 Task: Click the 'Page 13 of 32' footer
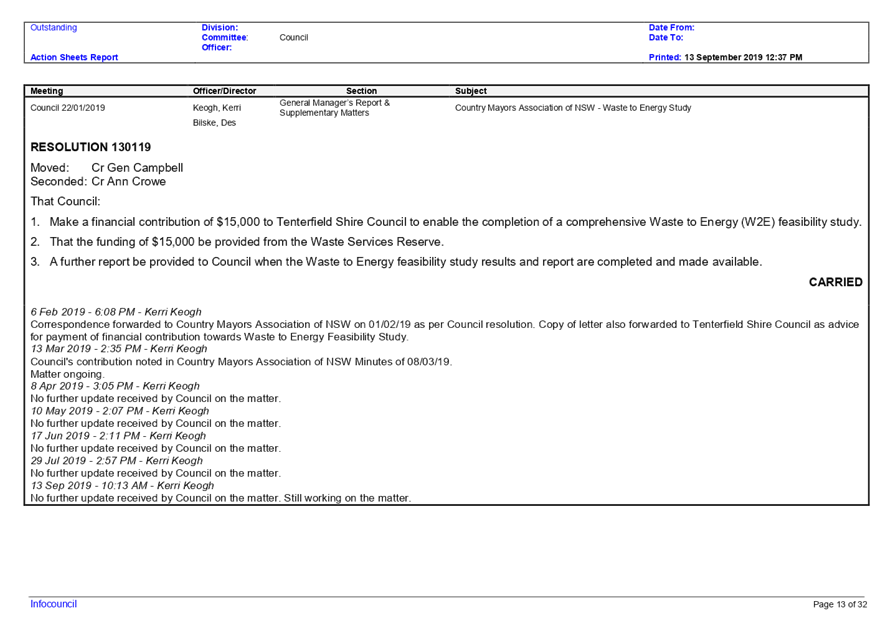[840, 604]
